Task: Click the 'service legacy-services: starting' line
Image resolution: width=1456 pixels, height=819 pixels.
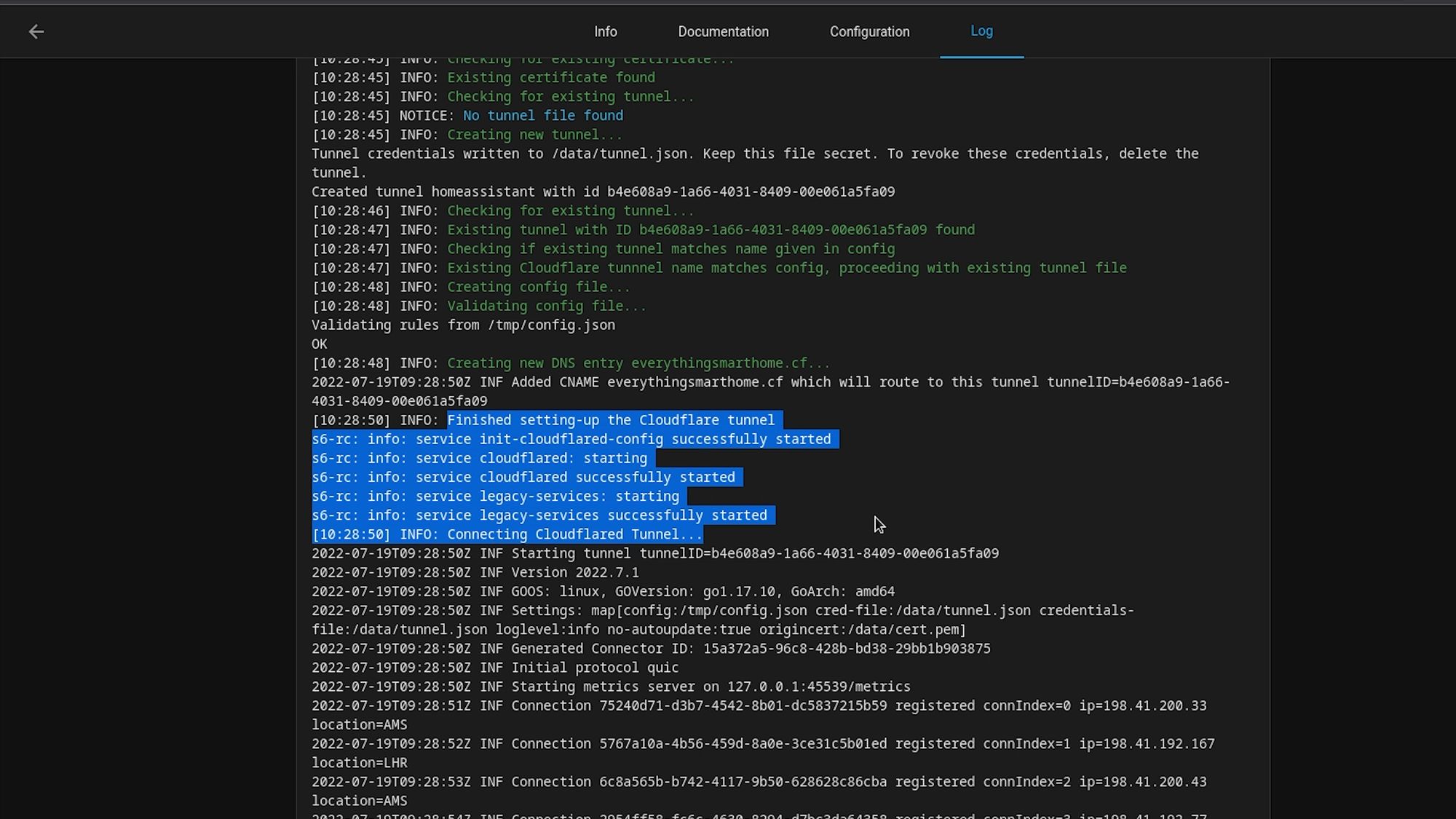Action: point(495,496)
